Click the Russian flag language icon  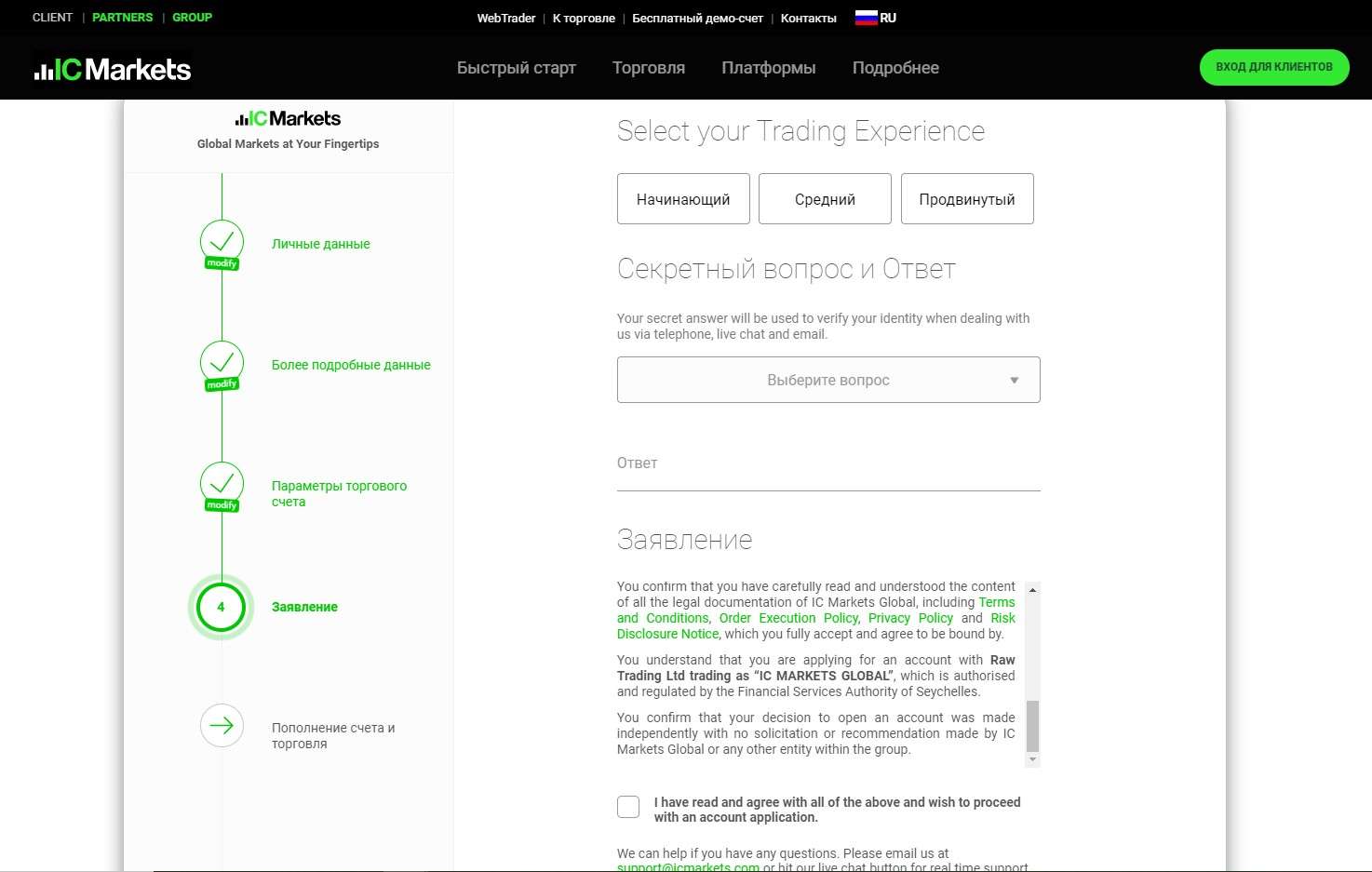866,17
